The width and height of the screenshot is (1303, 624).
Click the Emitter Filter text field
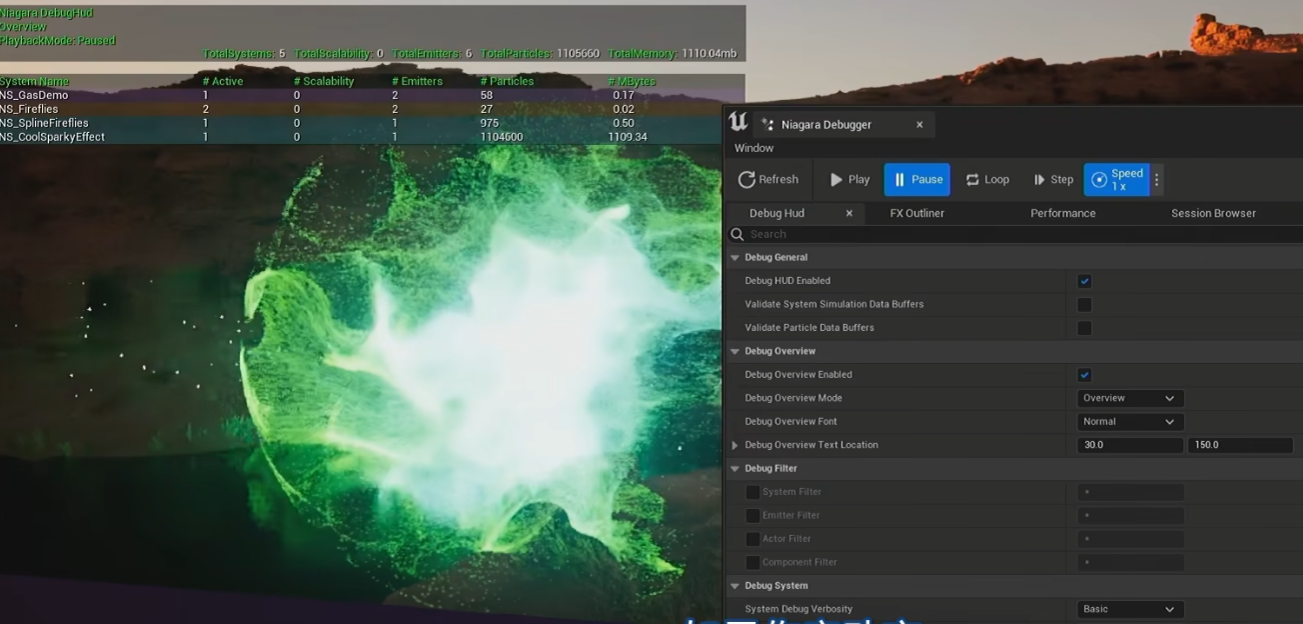1130,515
